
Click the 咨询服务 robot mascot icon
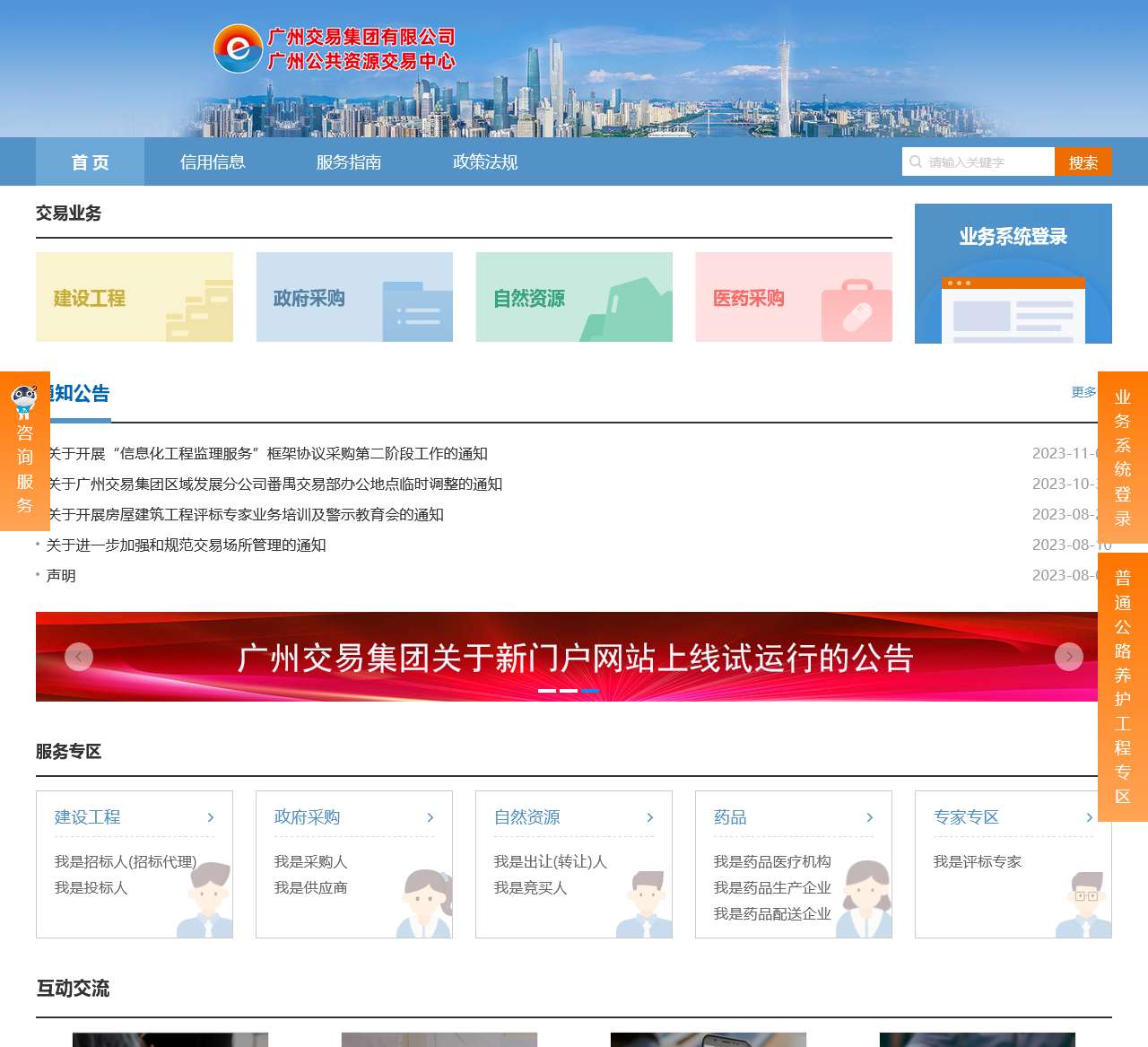[x=24, y=400]
